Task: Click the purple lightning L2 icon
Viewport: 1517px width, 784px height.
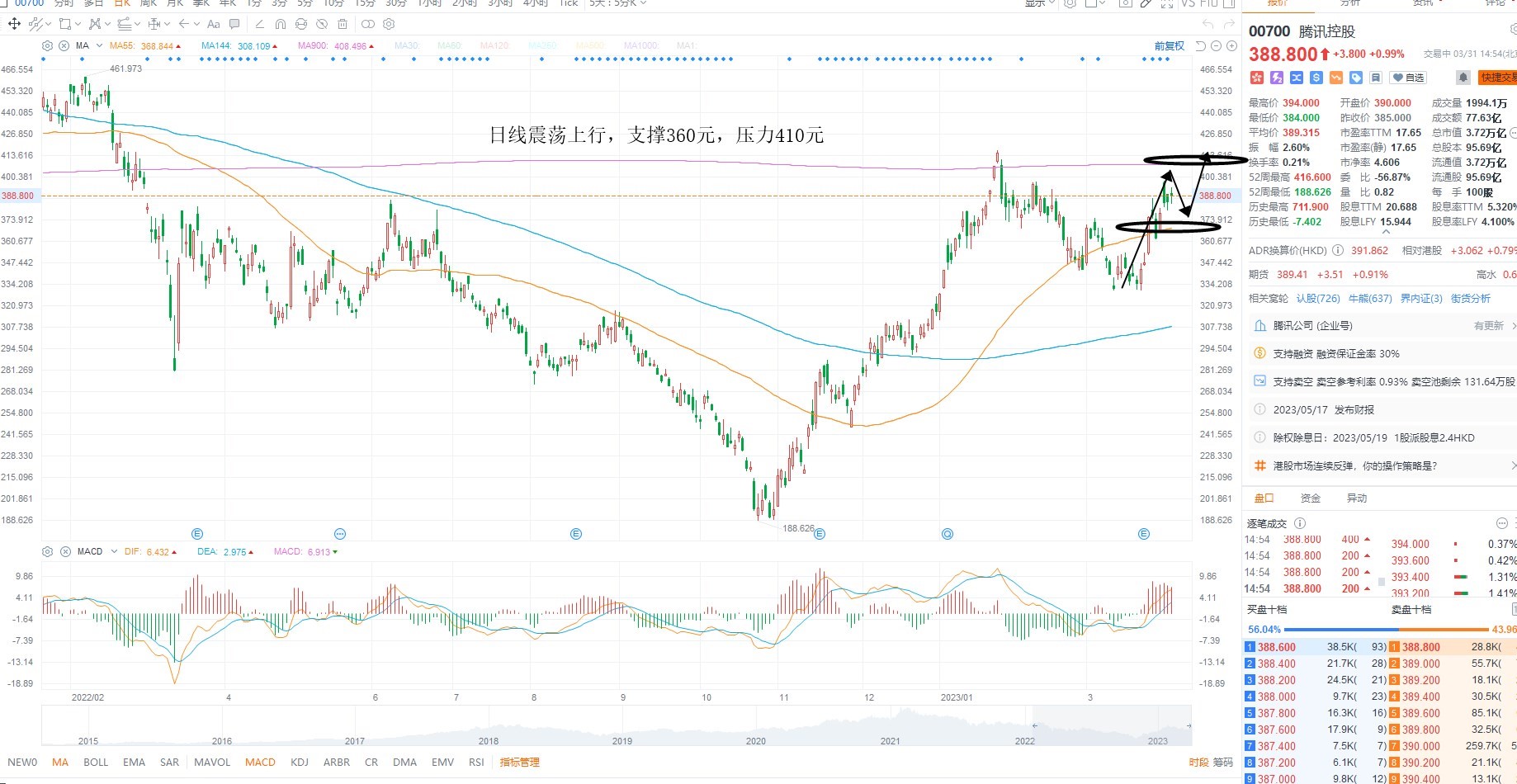Action: [1277, 78]
